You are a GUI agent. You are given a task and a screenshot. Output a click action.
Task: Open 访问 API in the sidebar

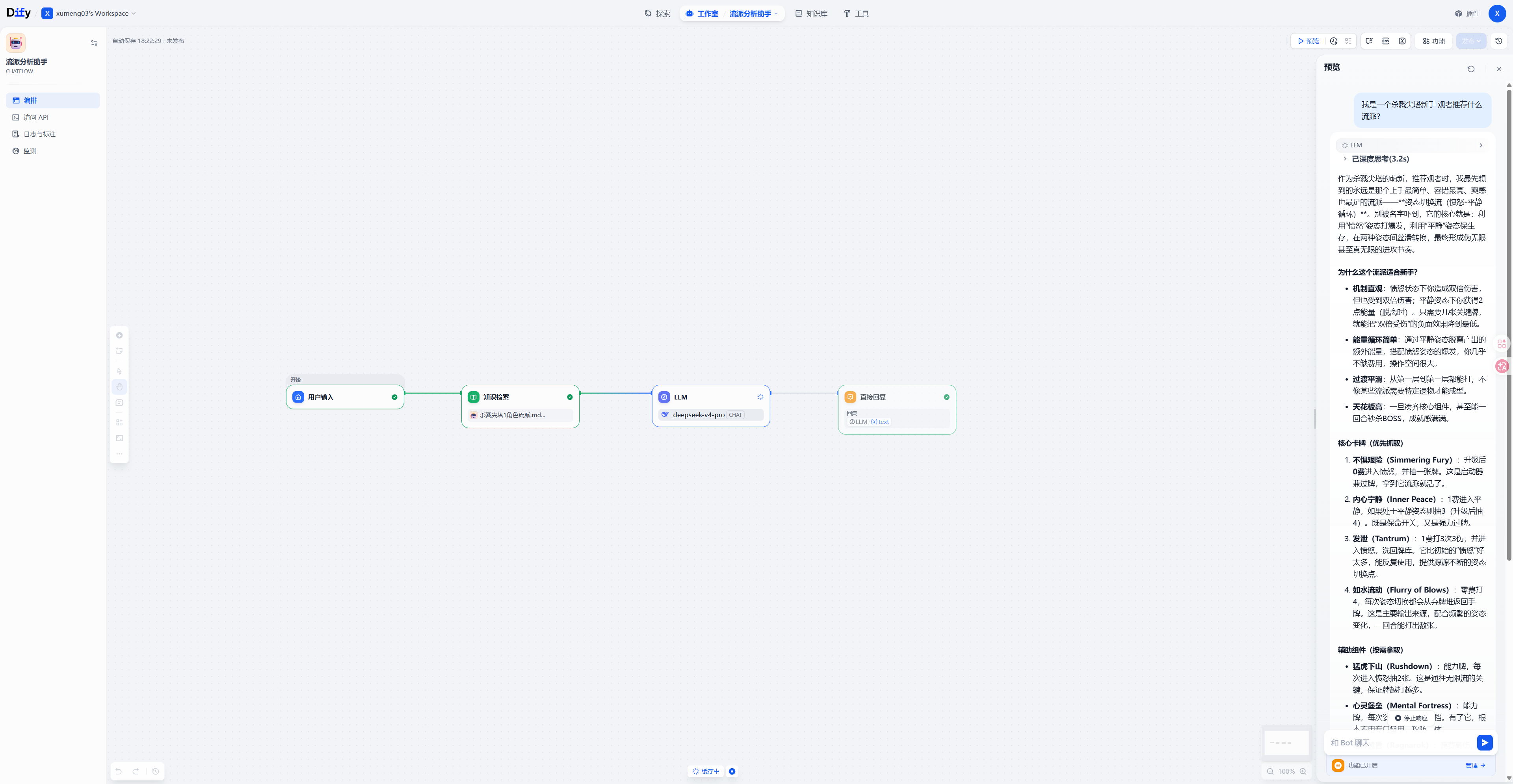(53, 117)
